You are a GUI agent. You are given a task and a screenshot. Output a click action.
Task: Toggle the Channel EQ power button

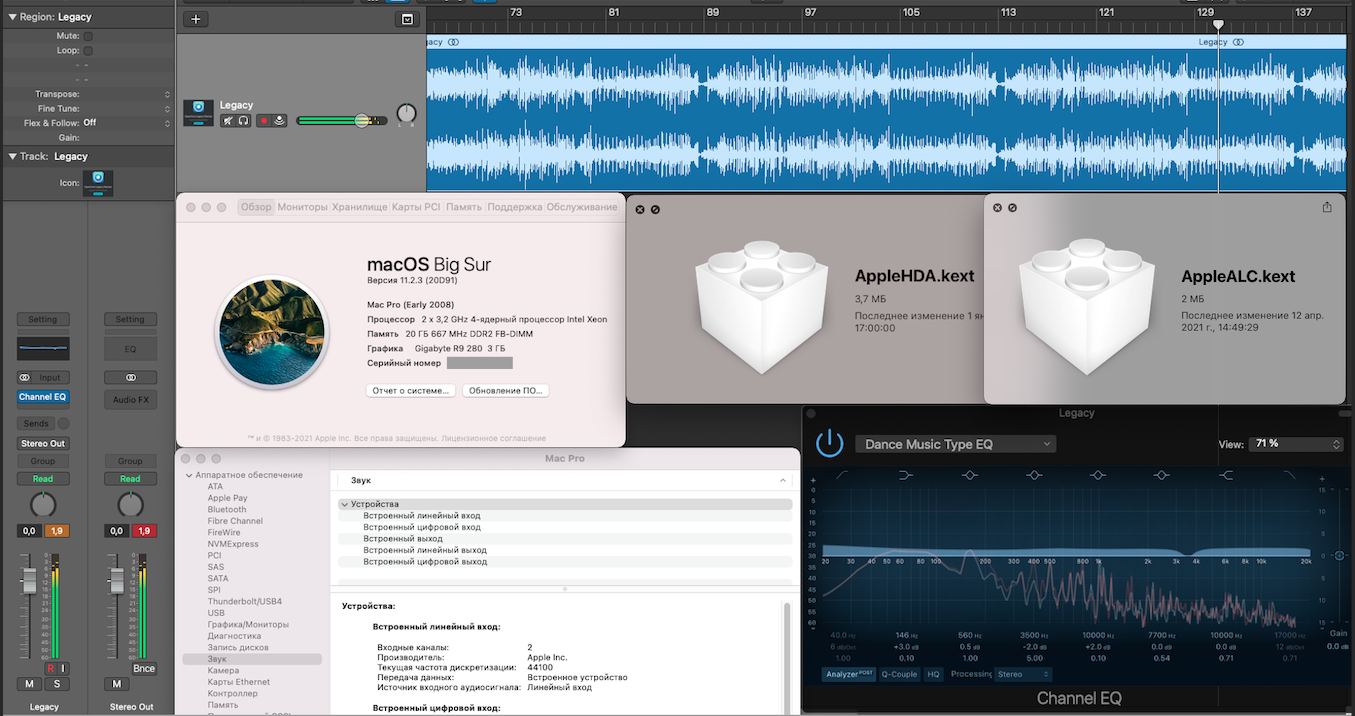829,444
